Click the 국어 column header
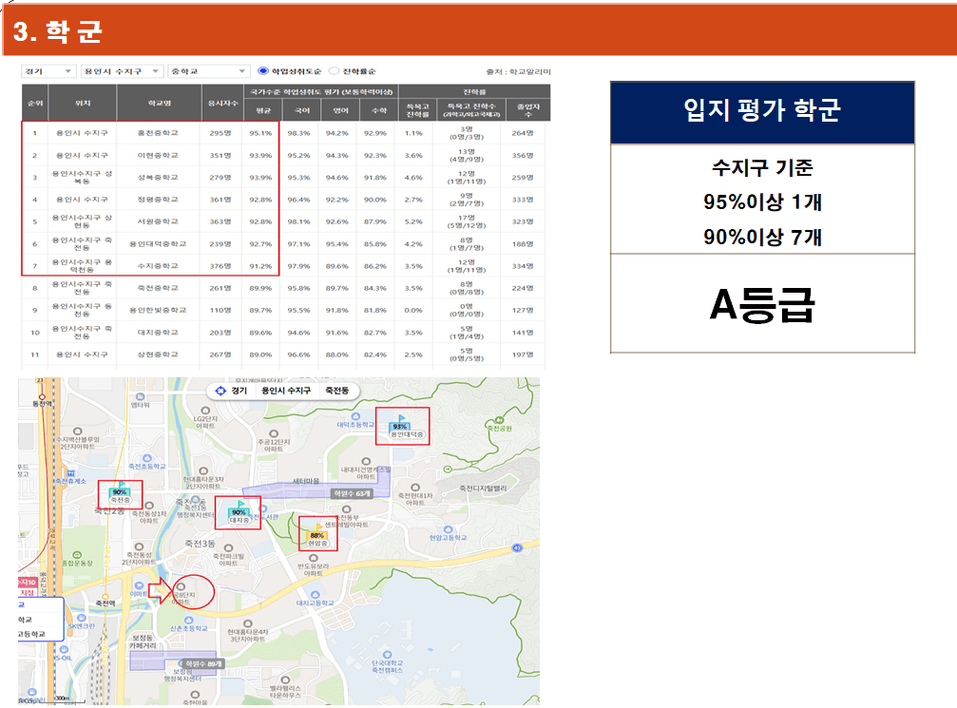 pyautogui.click(x=302, y=110)
